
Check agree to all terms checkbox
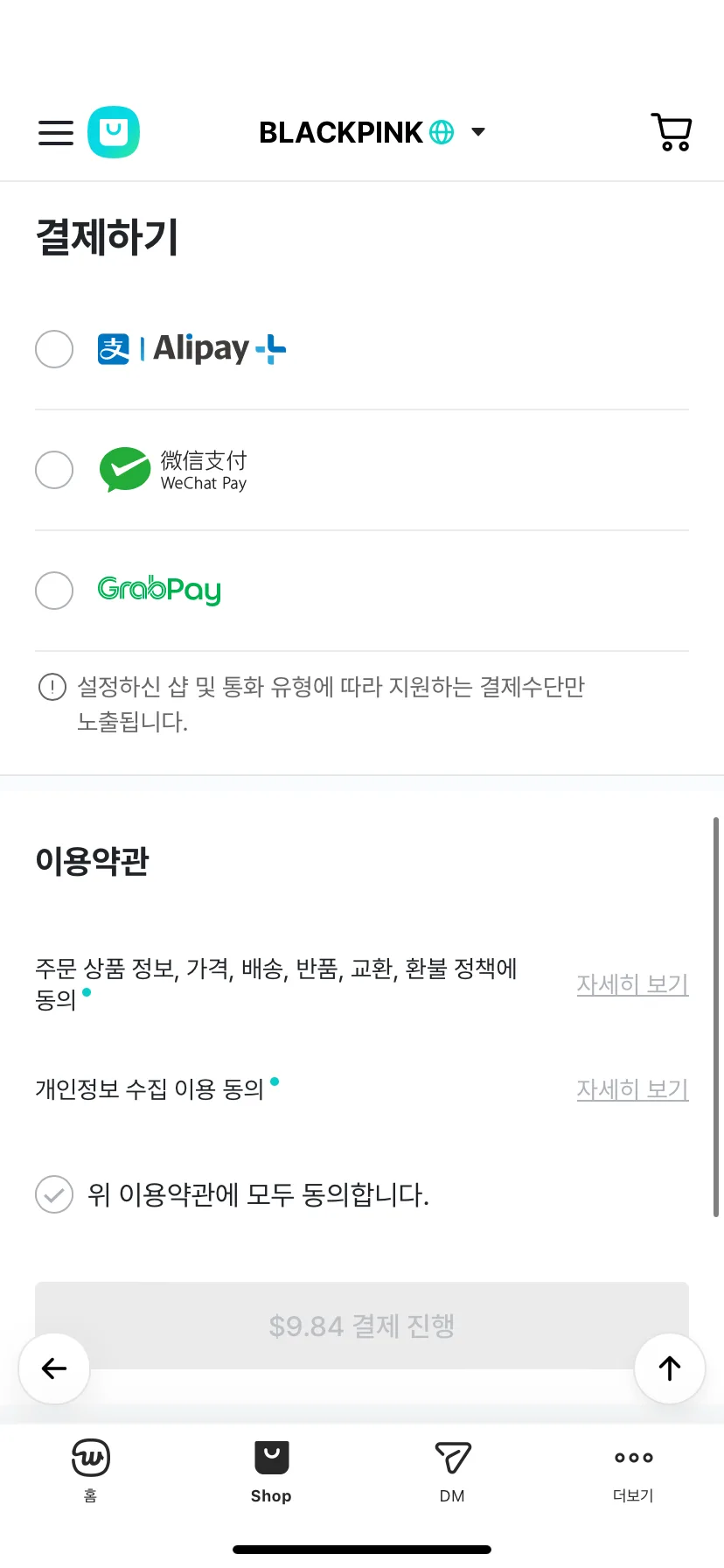pyautogui.click(x=54, y=1194)
